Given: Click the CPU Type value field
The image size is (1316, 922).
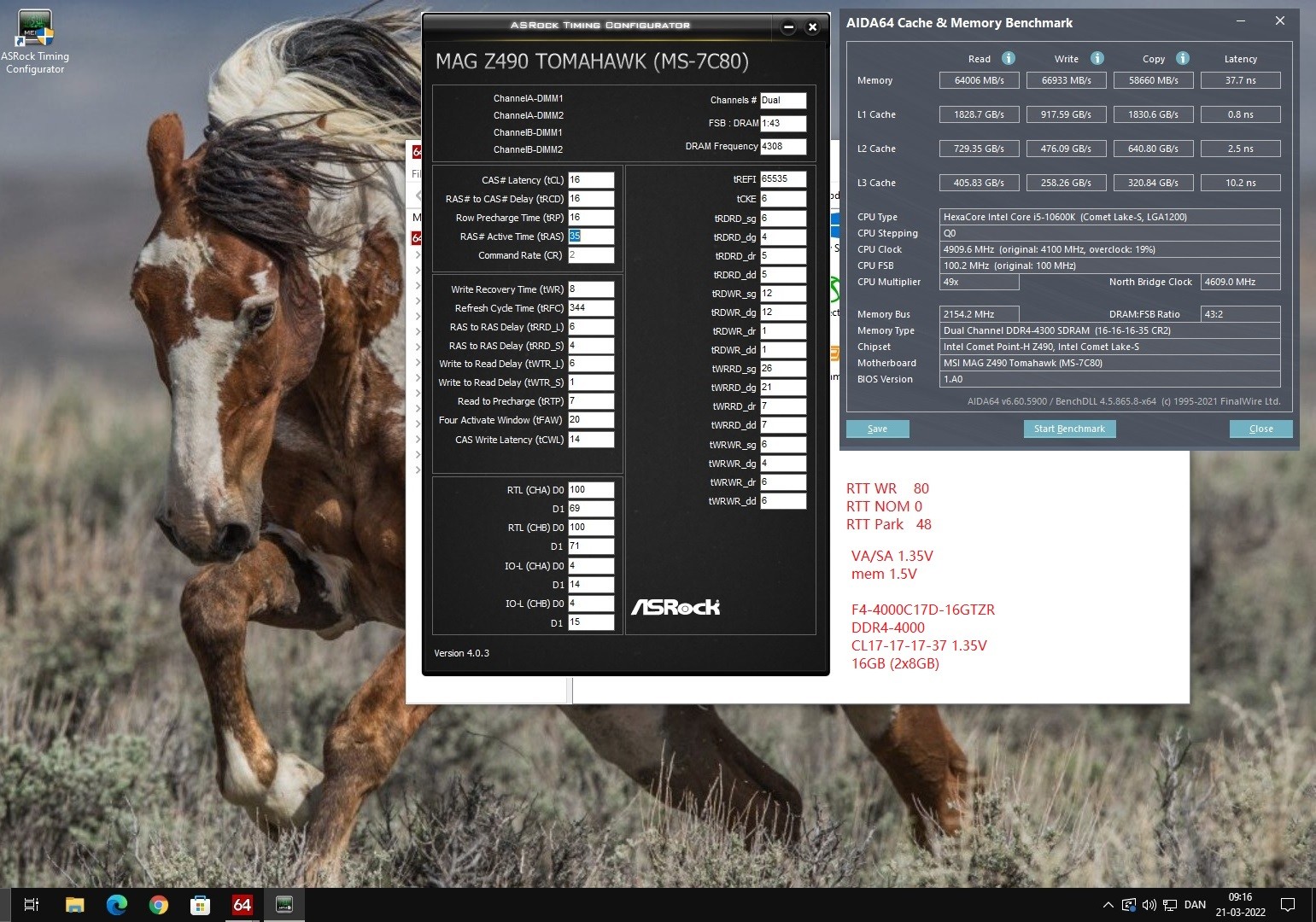Looking at the screenshot, I should [x=1109, y=217].
